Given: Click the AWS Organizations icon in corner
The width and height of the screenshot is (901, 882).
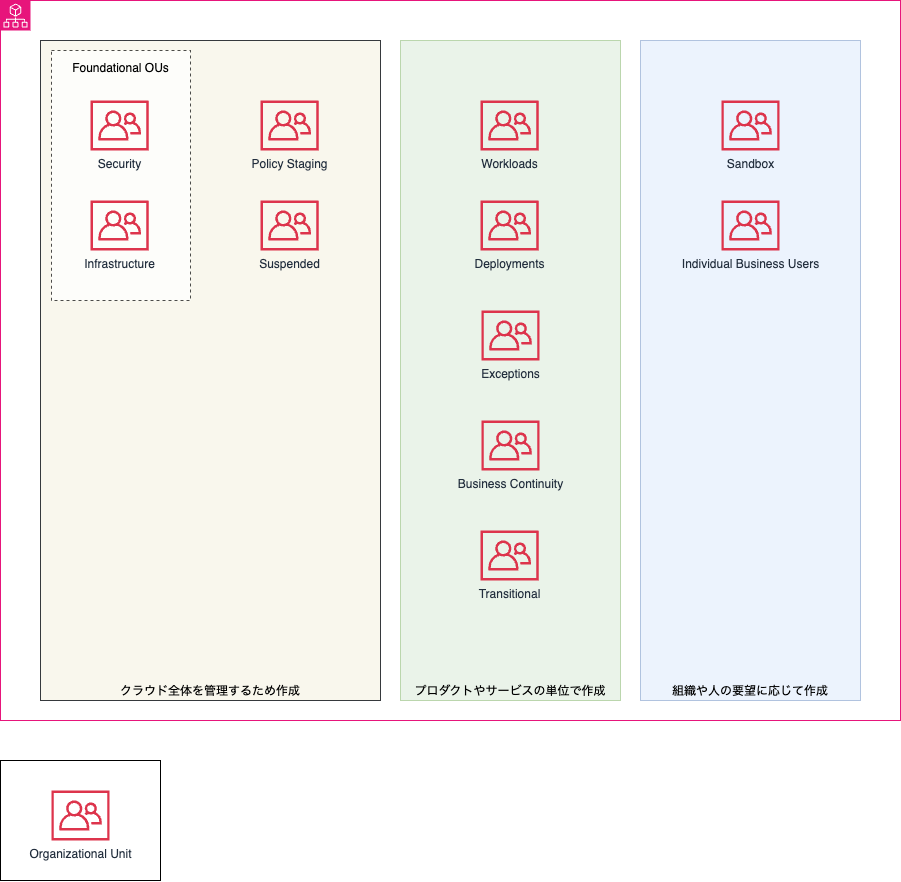Looking at the screenshot, I should point(16,16).
